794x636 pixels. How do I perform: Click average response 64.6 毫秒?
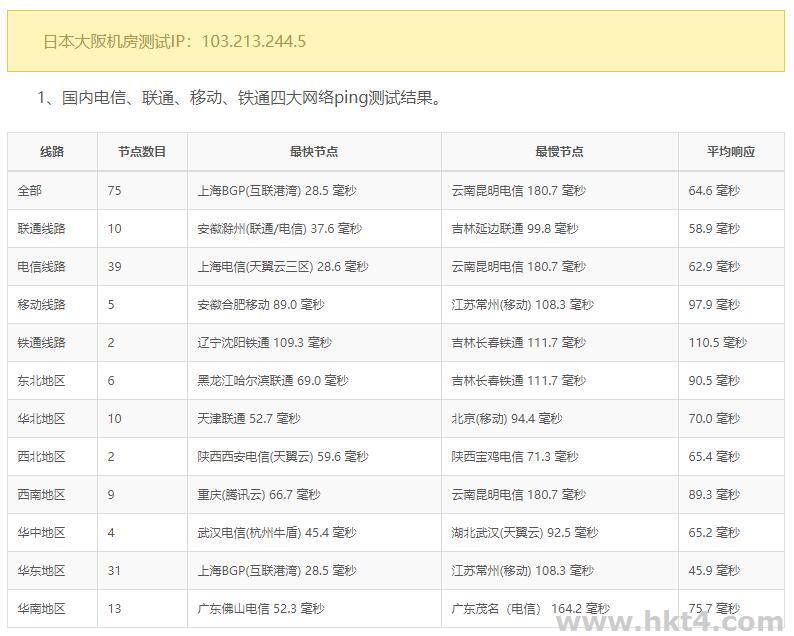(714, 190)
